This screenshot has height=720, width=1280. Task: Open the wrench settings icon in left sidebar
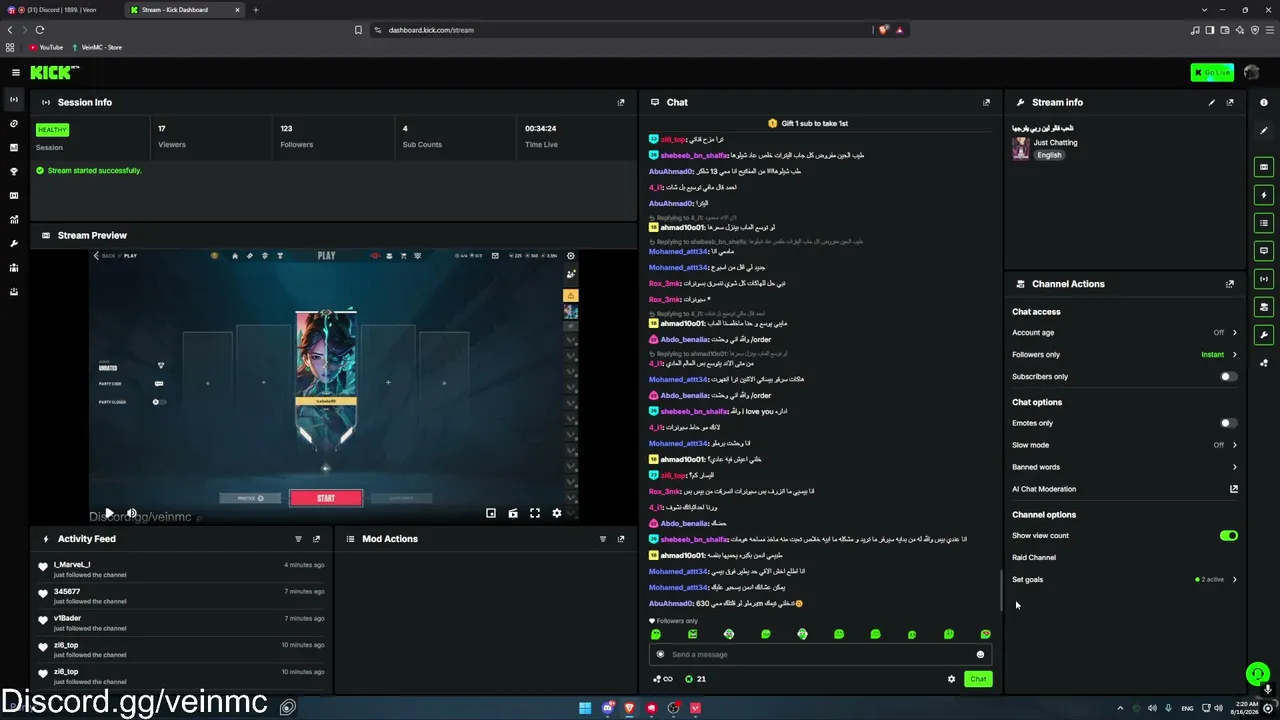tap(14, 243)
